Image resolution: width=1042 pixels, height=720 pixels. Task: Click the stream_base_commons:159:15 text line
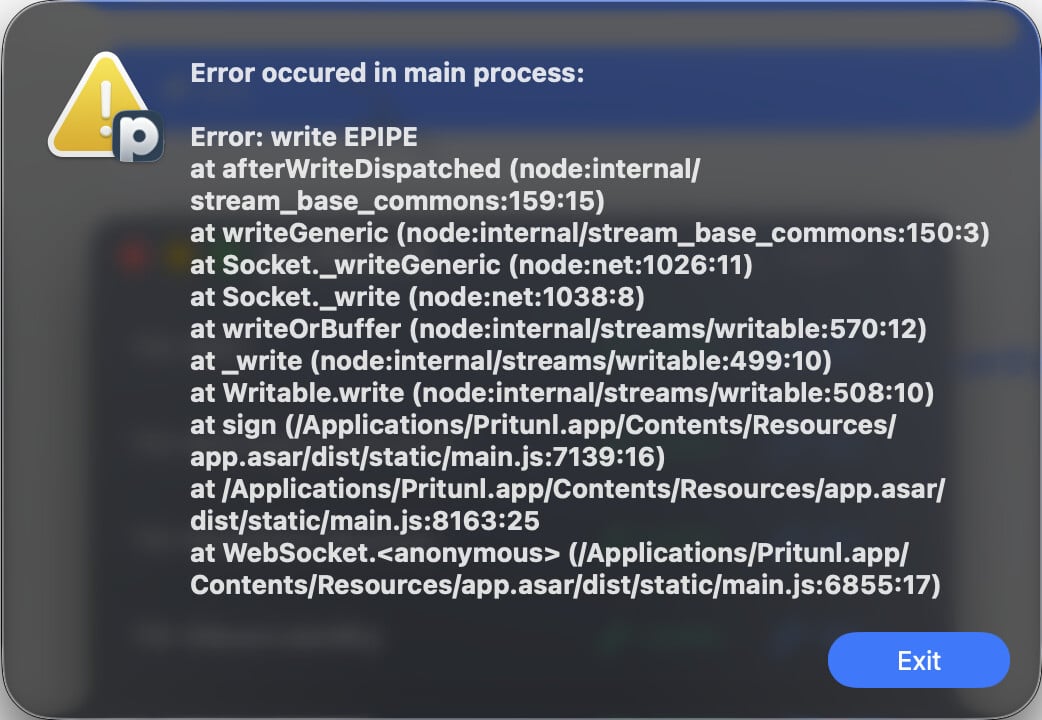point(397,201)
